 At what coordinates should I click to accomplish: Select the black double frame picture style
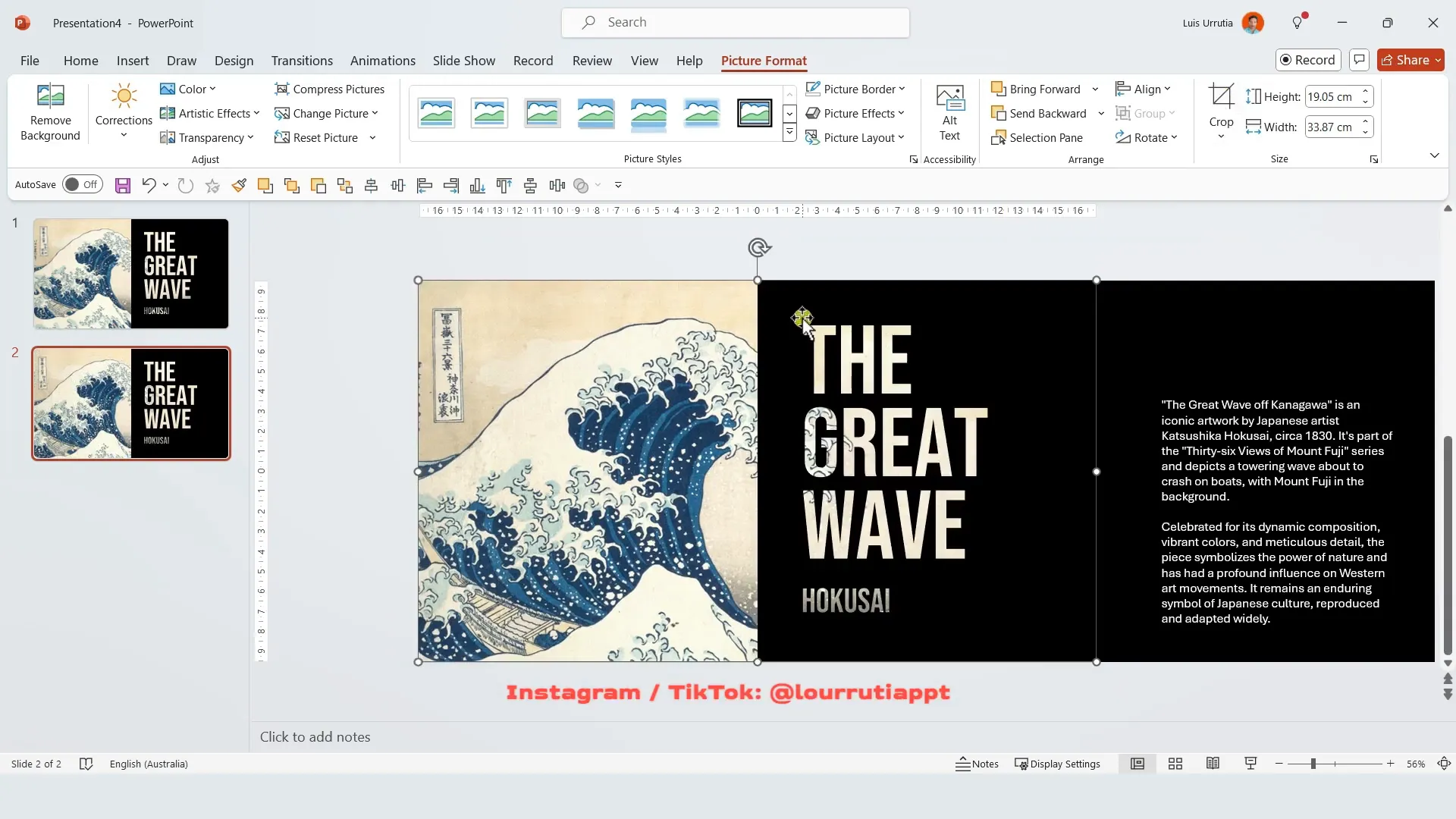(755, 113)
